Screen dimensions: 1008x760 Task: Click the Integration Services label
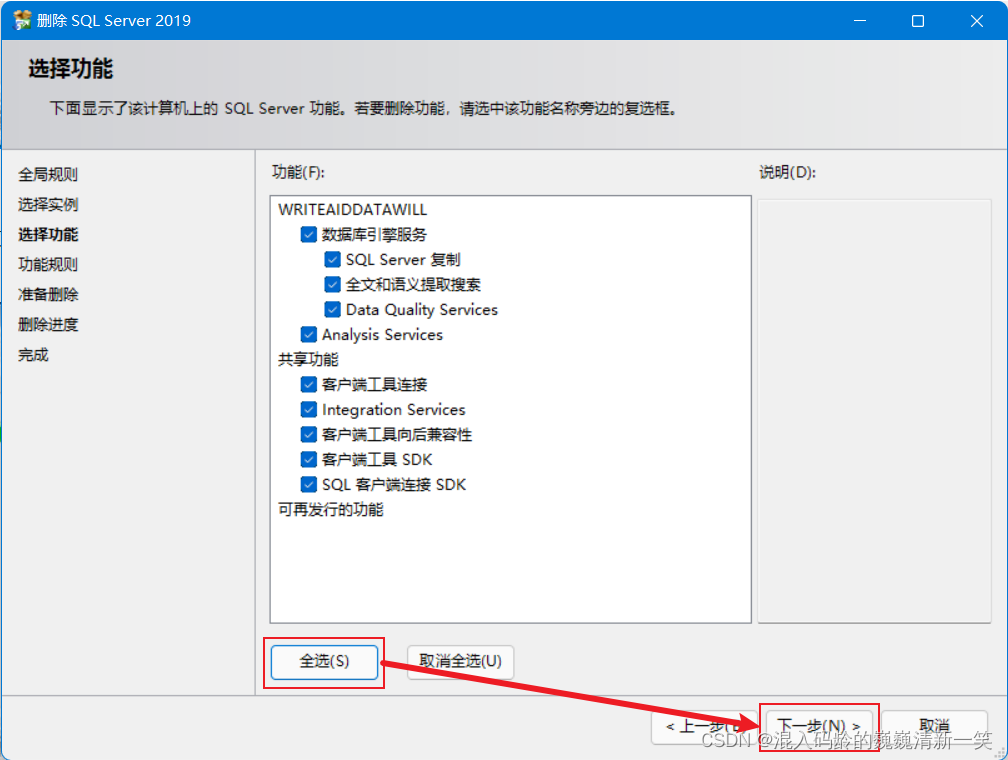pos(393,410)
